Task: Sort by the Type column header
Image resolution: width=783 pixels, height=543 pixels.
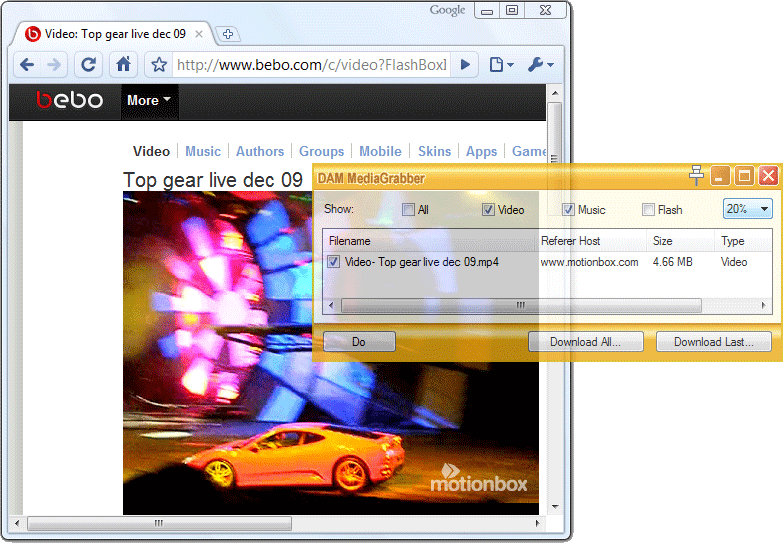Action: coord(743,241)
